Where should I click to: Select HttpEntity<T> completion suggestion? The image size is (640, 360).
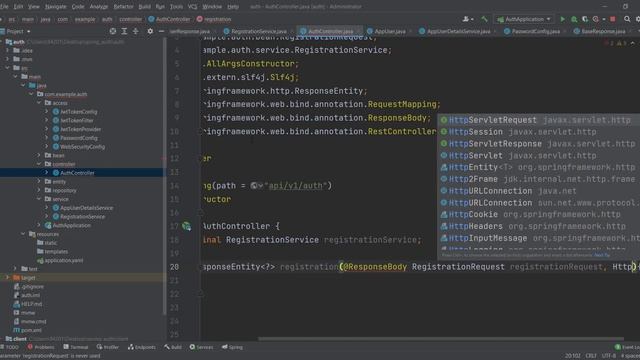[540, 168]
